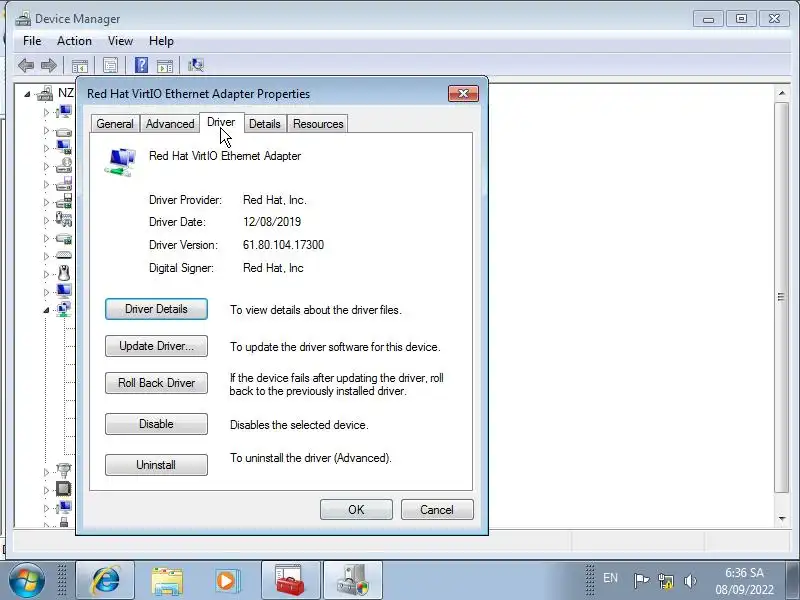Open Internet Explorer from the taskbar
This screenshot has height=600, width=800.
click(105, 581)
